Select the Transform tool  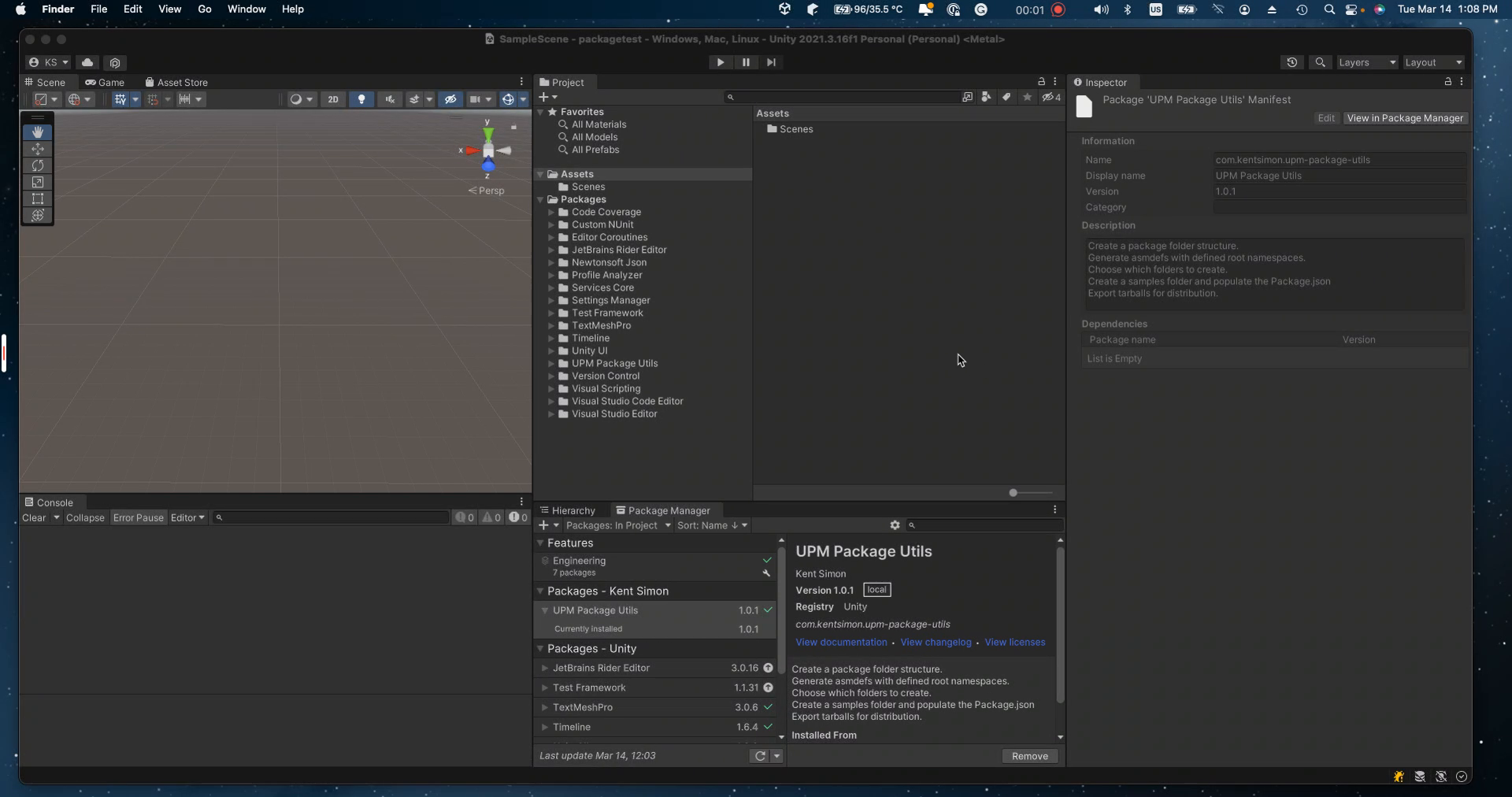[37, 215]
